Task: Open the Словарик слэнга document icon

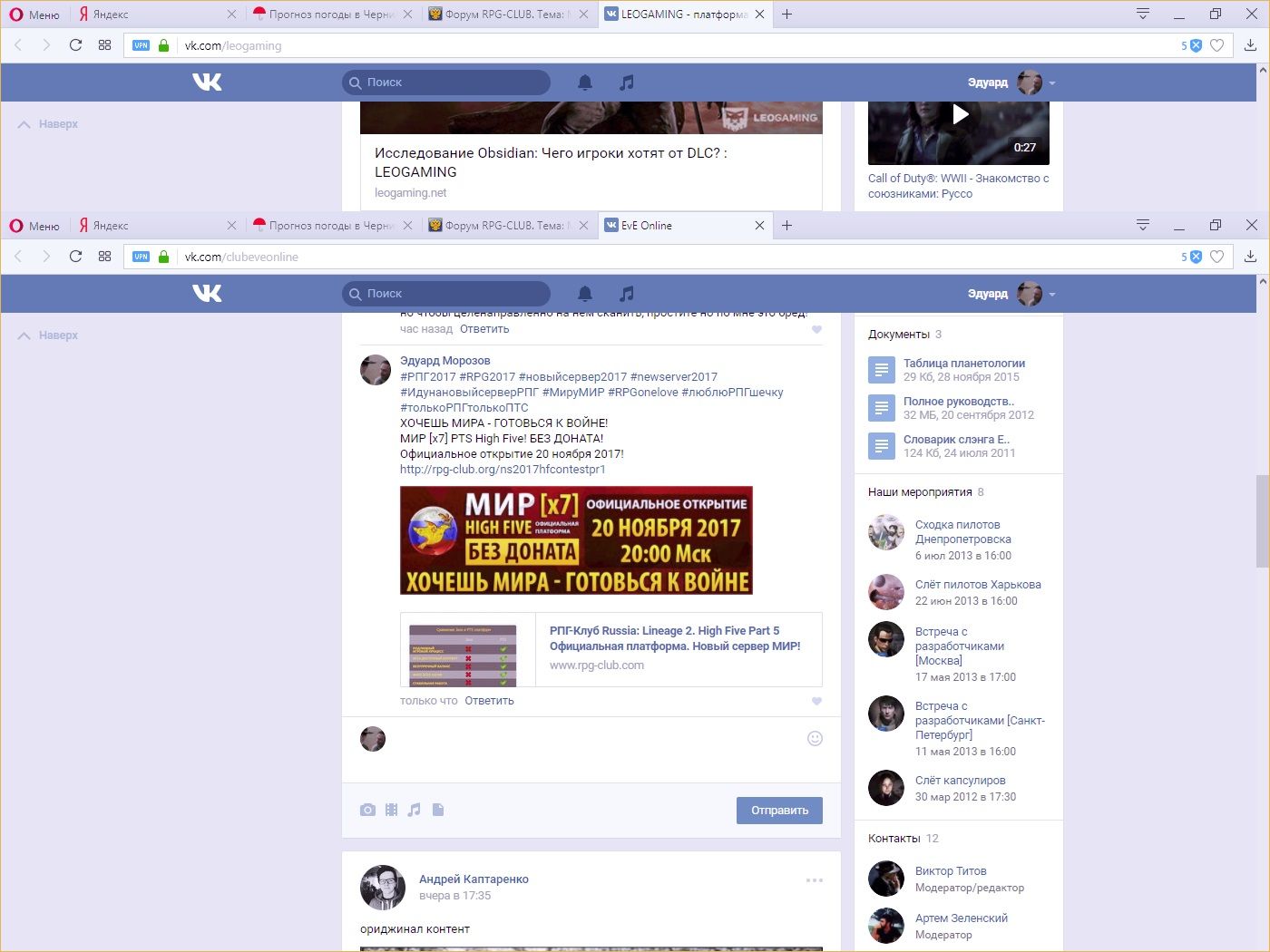Action: point(882,446)
